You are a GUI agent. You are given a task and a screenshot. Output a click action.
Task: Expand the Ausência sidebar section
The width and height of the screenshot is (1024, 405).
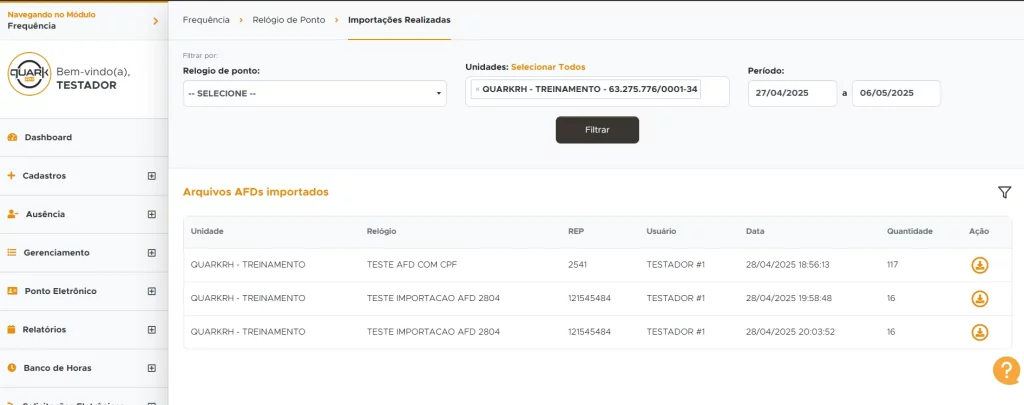pos(152,214)
